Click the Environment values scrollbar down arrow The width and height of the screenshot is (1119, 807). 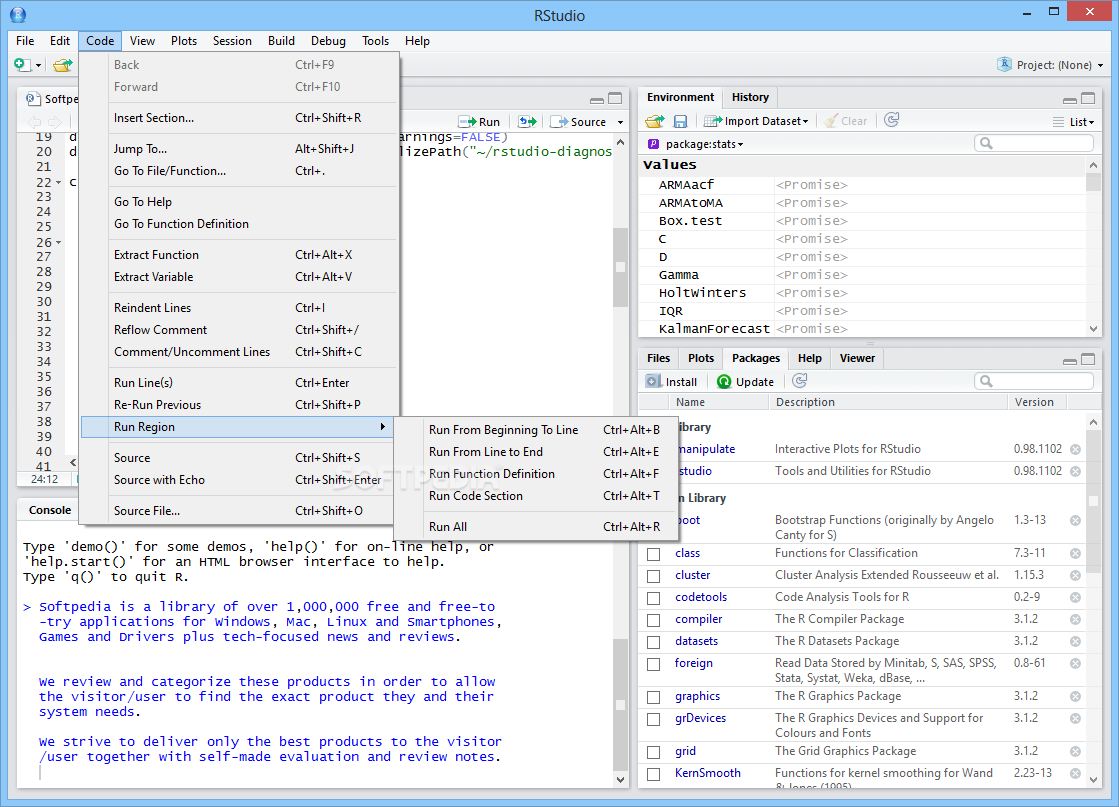coord(1093,329)
